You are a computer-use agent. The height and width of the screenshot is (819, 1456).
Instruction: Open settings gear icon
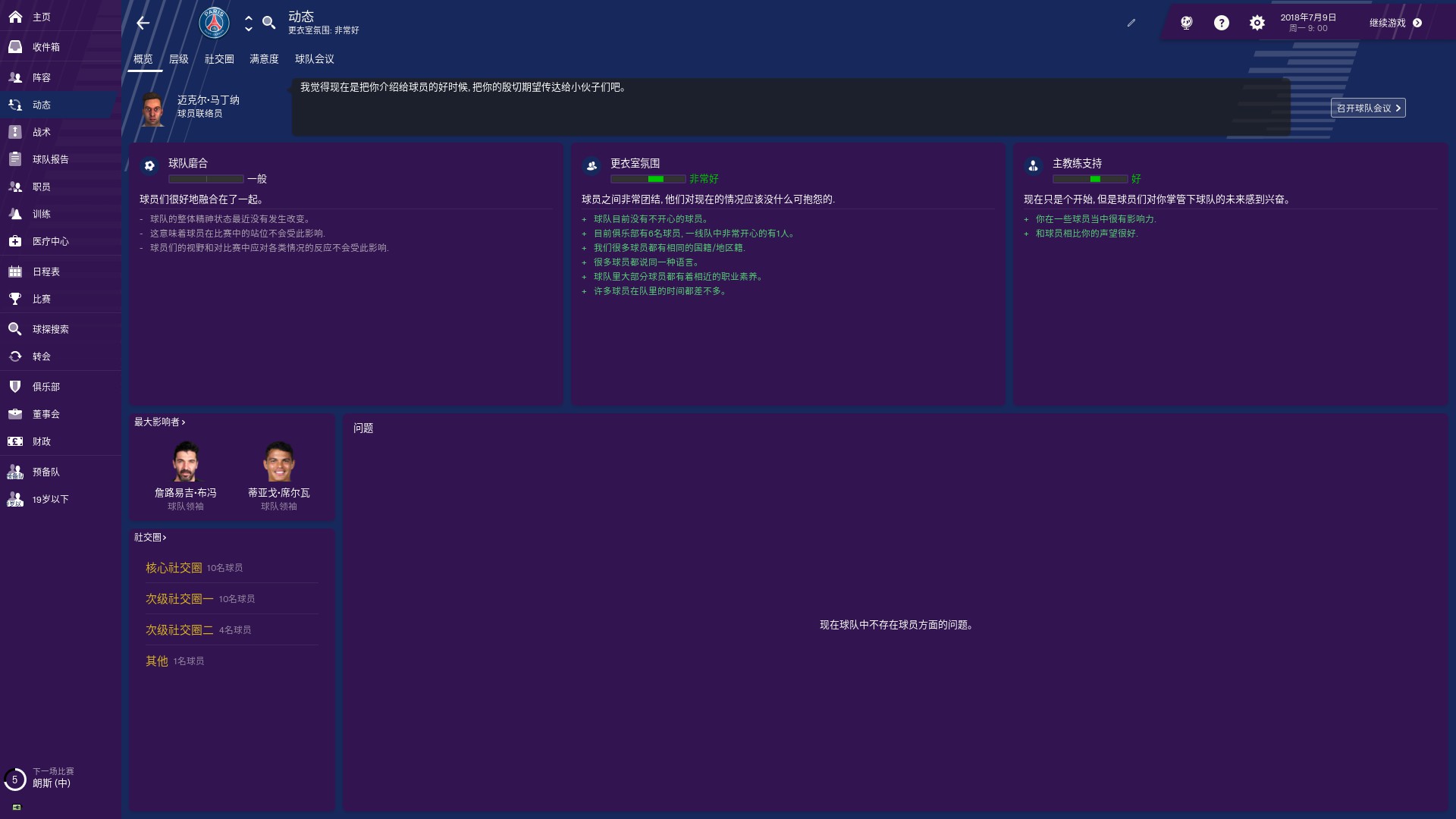[x=1257, y=23]
